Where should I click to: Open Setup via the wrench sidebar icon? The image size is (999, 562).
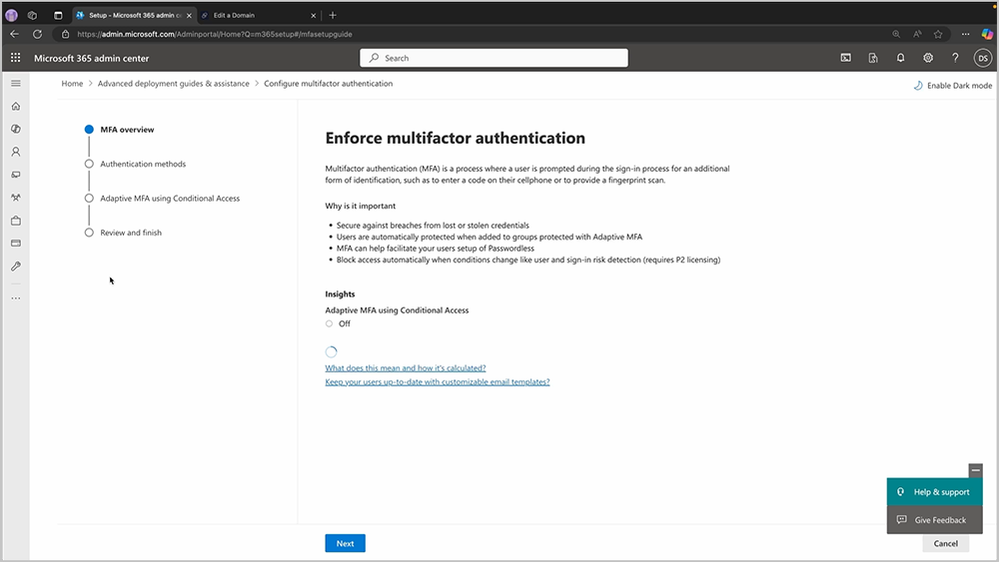coord(16,266)
